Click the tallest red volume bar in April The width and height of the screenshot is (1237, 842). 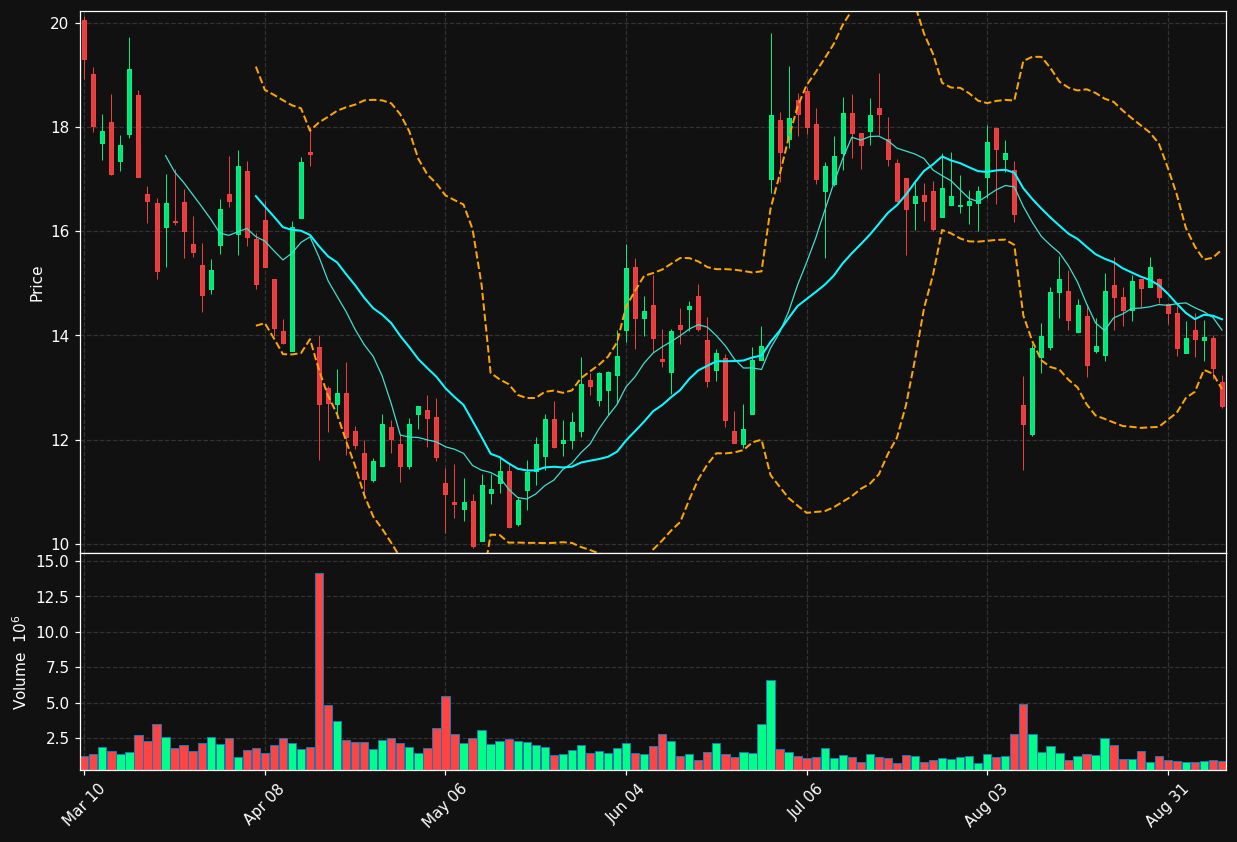tap(319, 671)
